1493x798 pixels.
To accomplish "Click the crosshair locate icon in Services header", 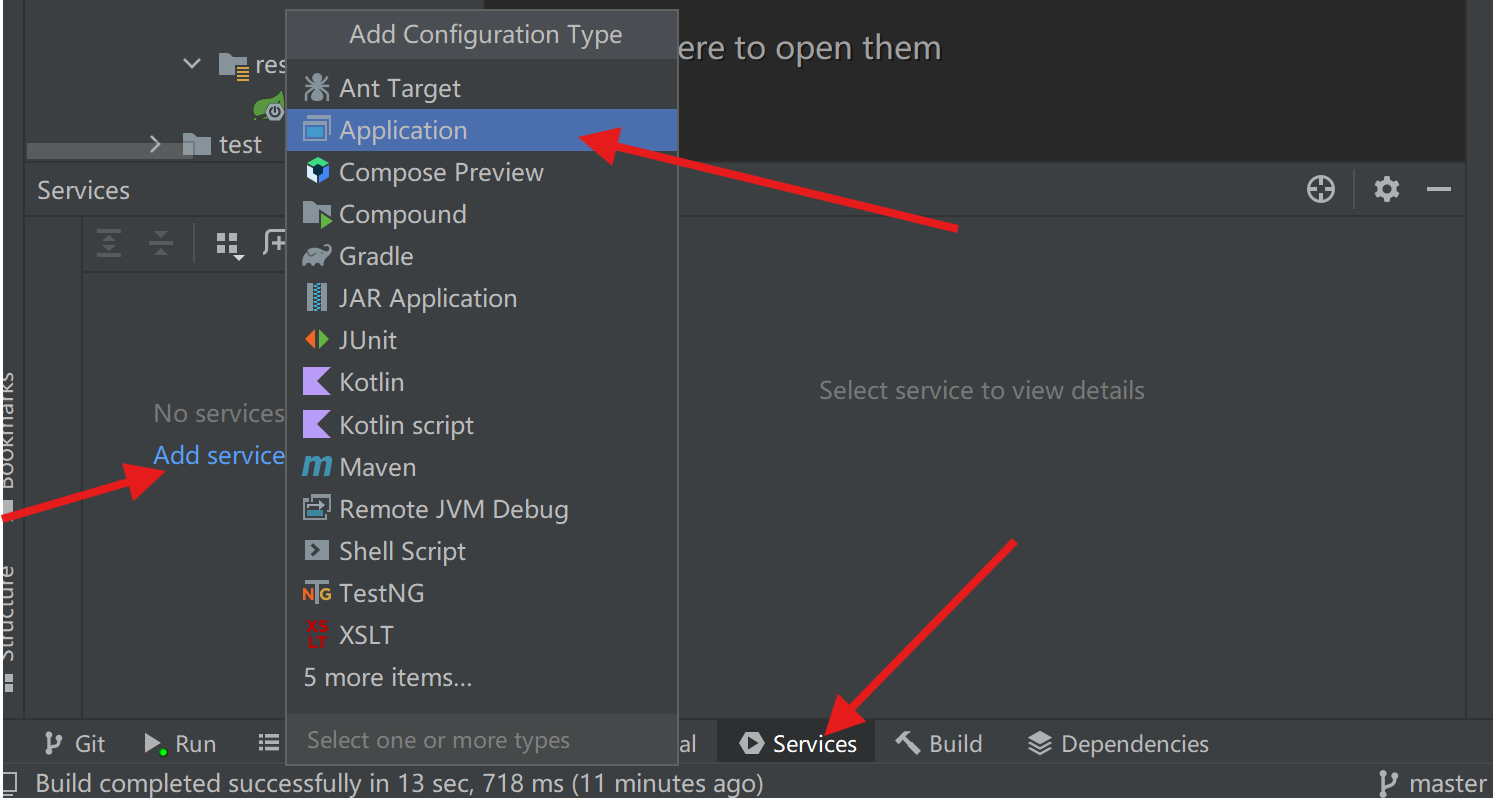I will coord(1321,189).
